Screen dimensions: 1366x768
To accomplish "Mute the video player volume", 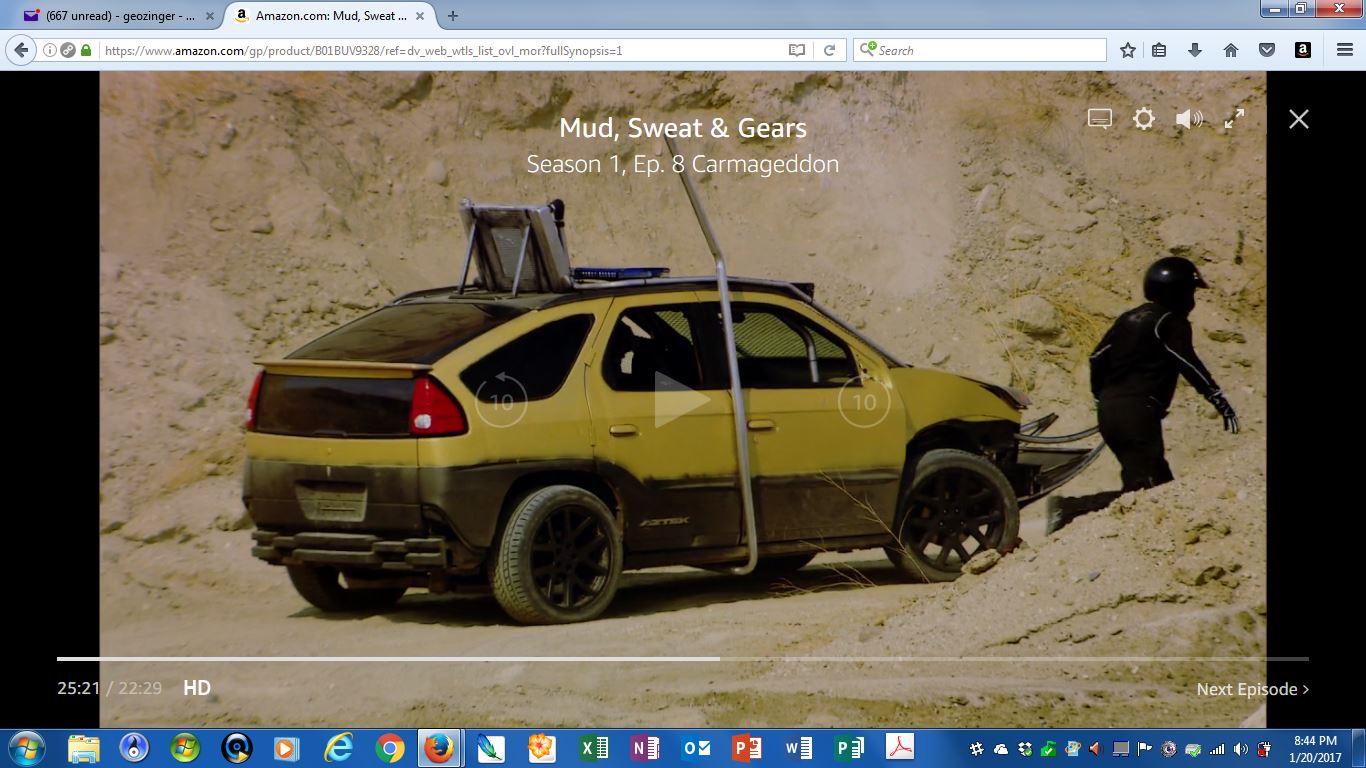I will coord(1189,119).
